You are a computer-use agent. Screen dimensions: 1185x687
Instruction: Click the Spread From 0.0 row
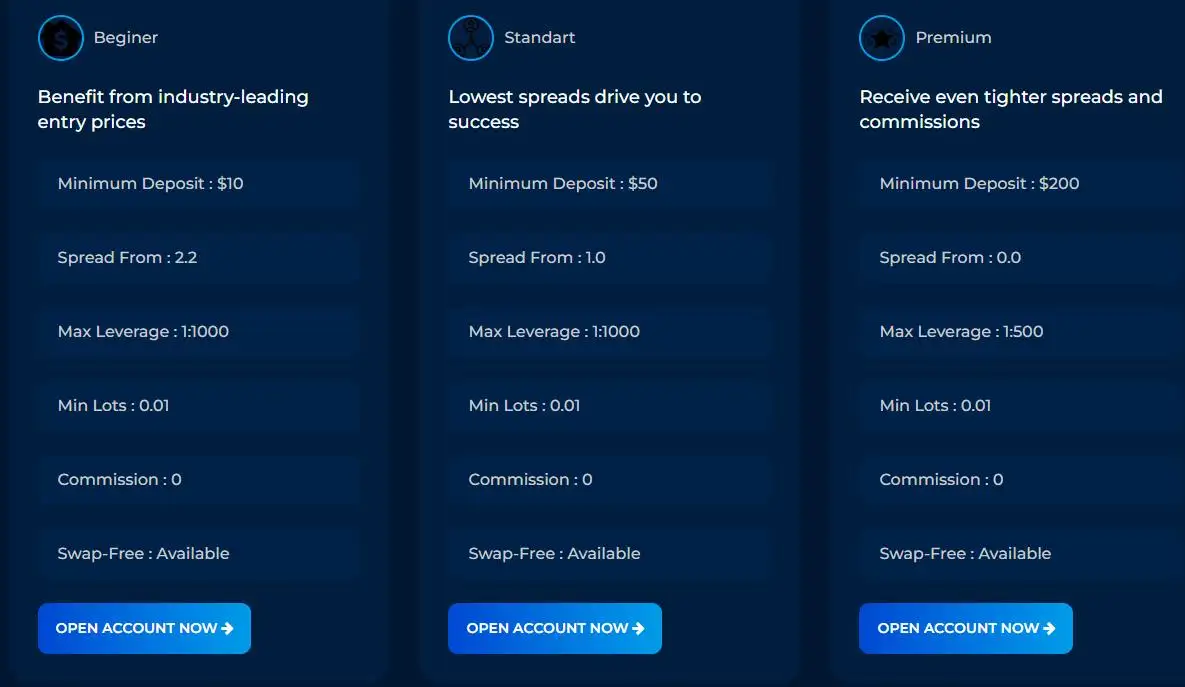click(x=1020, y=258)
